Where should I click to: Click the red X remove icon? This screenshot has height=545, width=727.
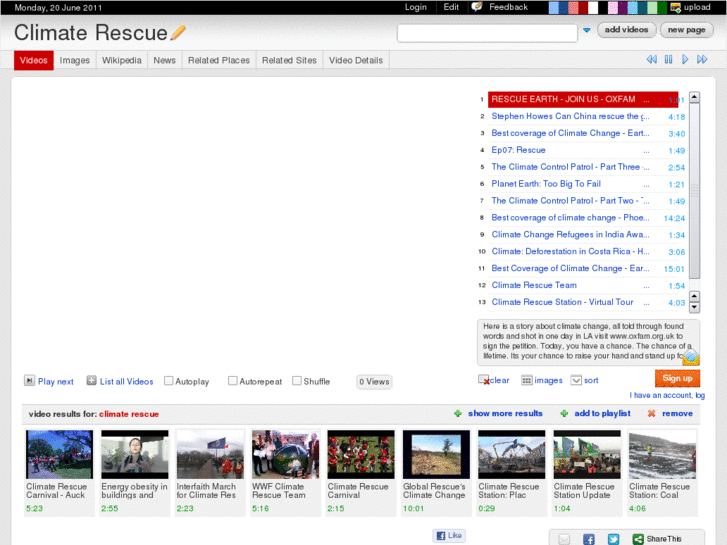[651, 413]
